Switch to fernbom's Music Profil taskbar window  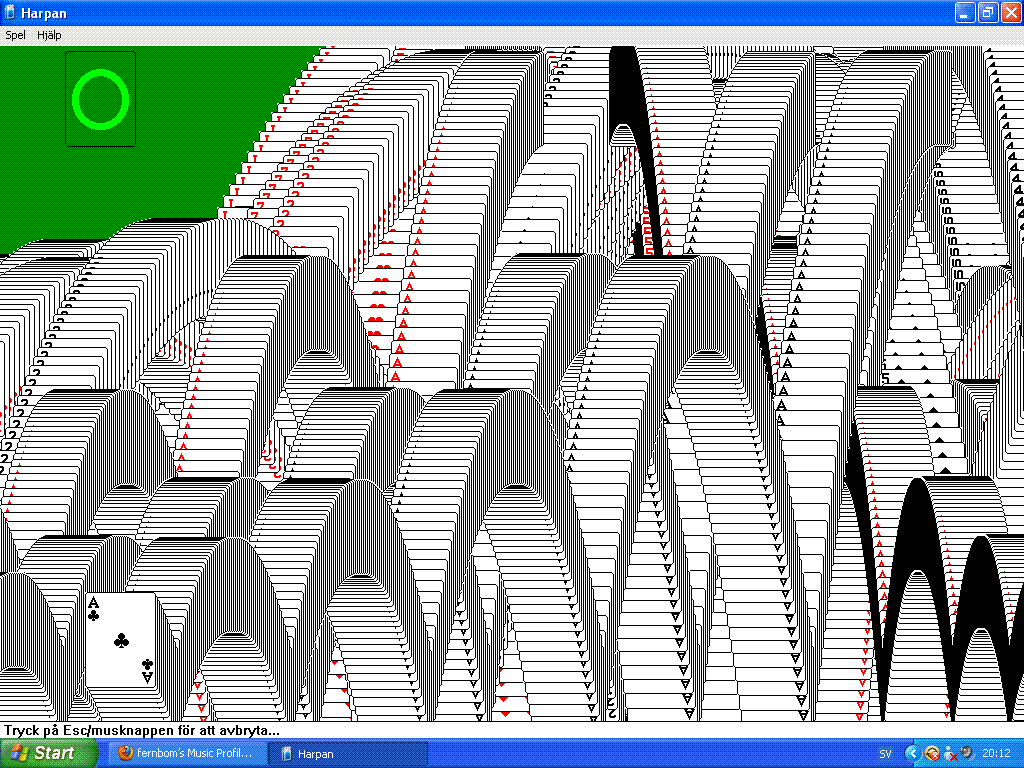click(x=187, y=753)
